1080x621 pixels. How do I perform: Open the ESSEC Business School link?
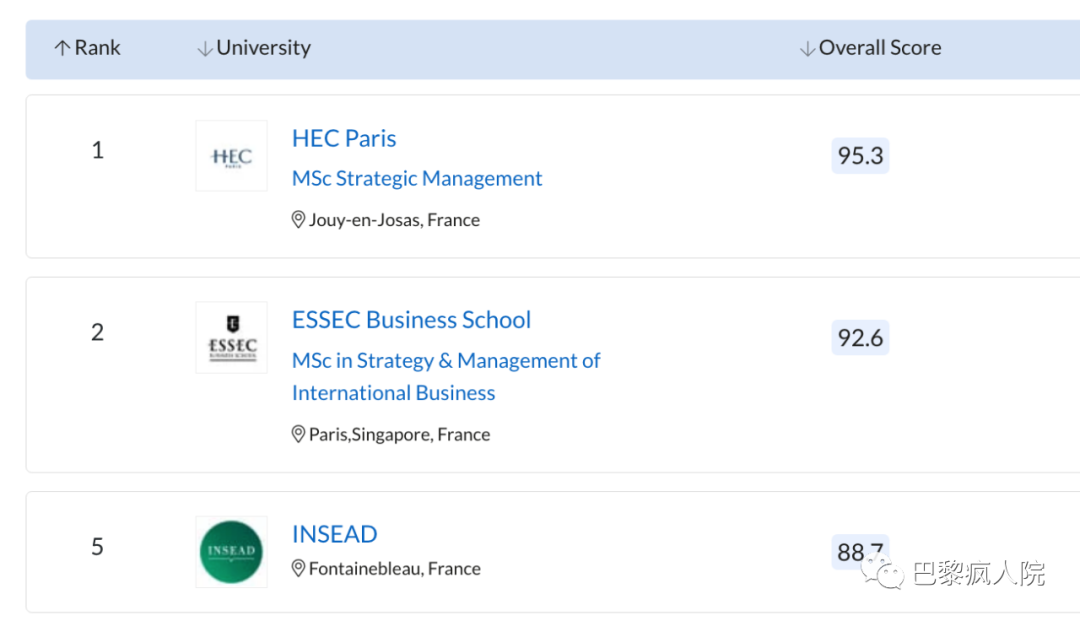tap(411, 320)
